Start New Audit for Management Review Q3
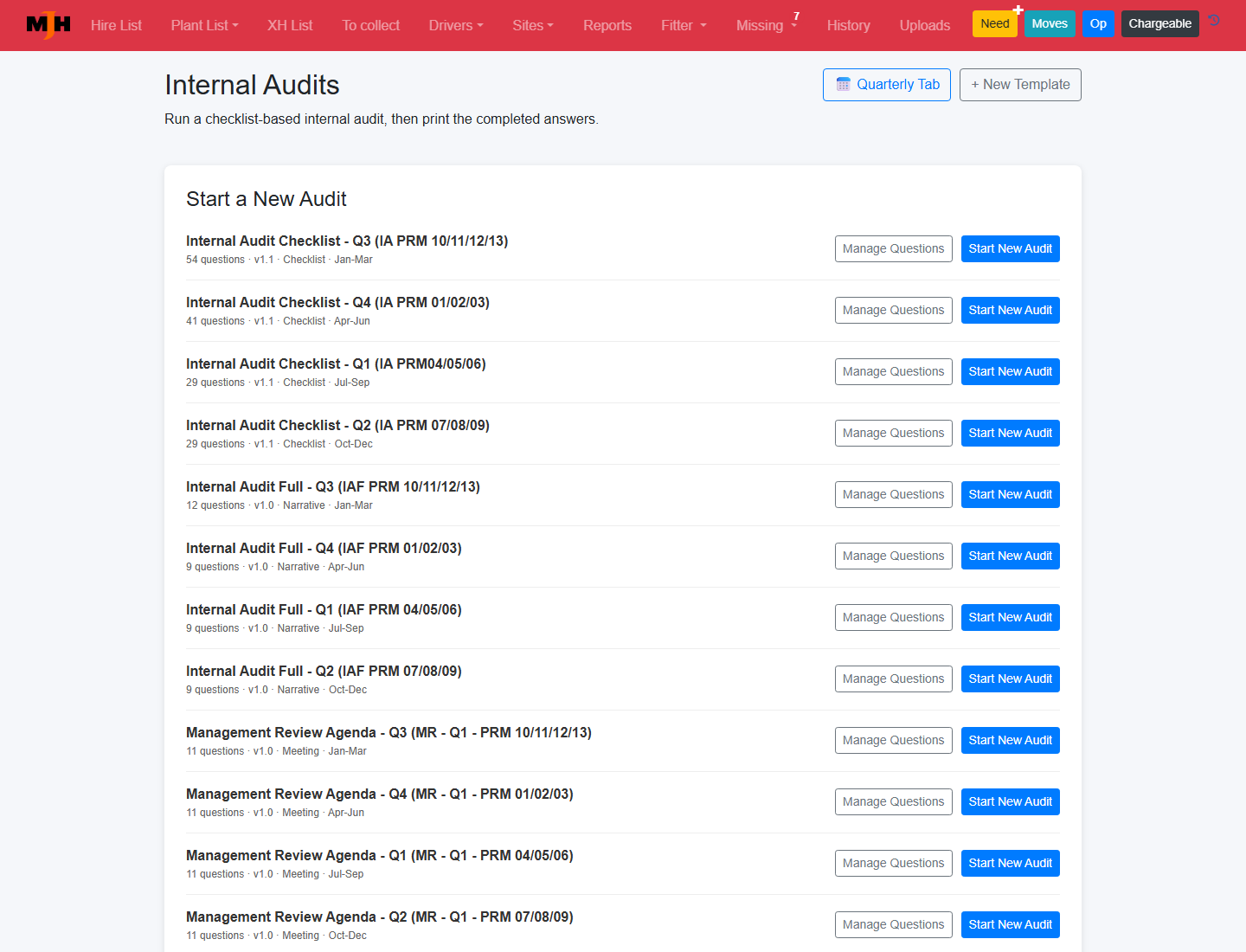Screen dimensions: 1246x952 click(x=1010, y=740)
